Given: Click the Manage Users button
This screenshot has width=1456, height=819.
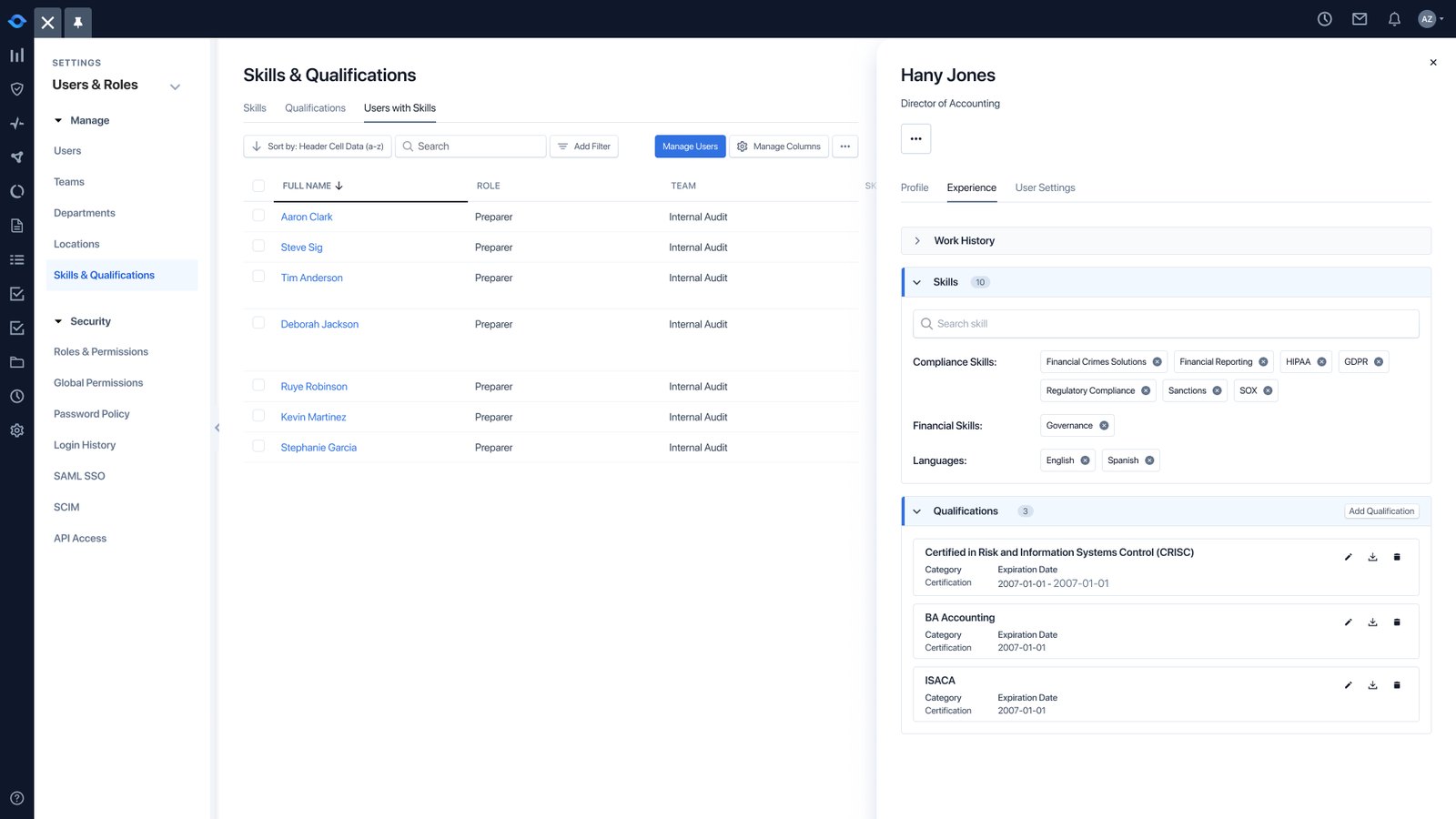Looking at the screenshot, I should click(690, 147).
